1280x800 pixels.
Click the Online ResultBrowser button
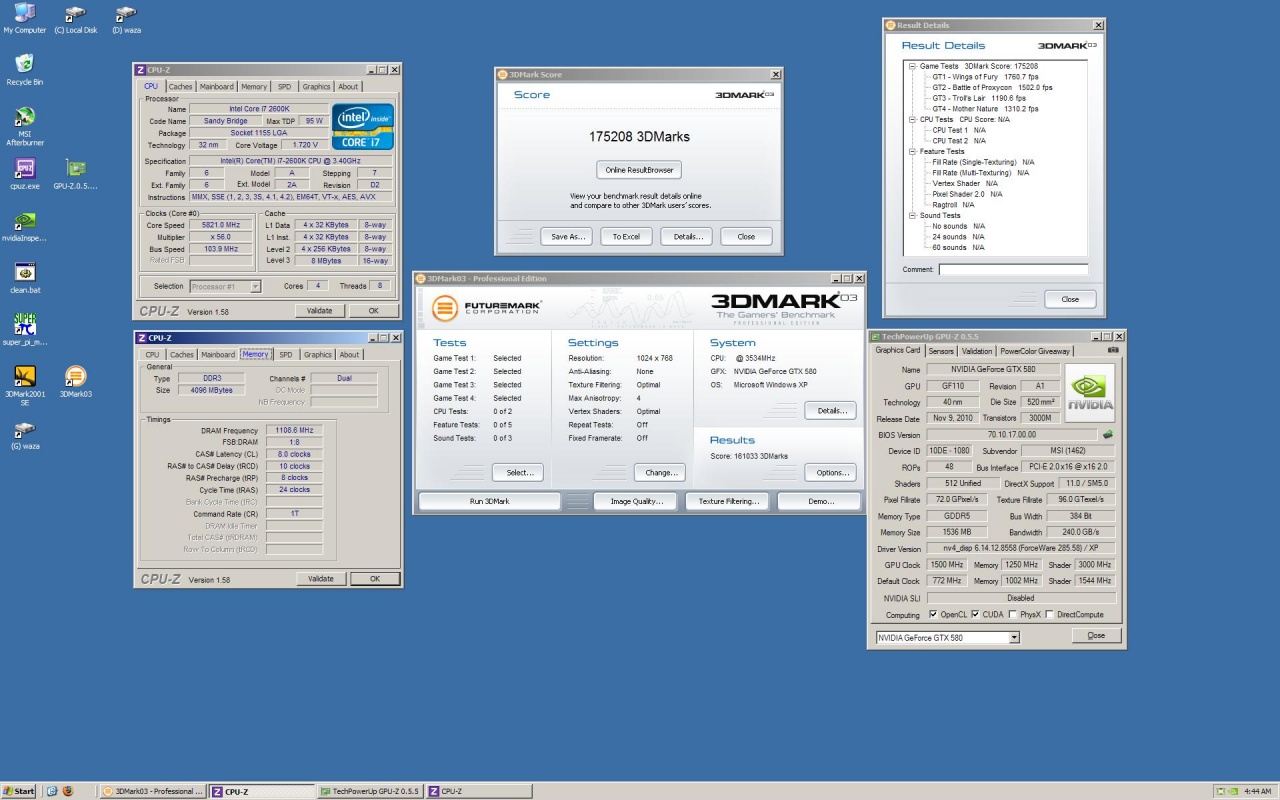tap(639, 170)
